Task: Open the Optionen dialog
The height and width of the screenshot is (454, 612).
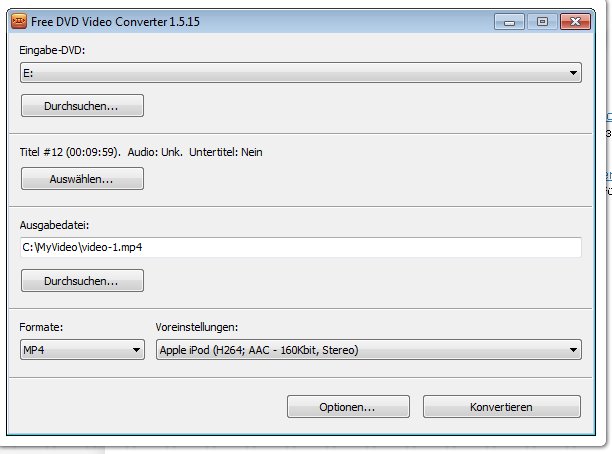Action: tap(347, 407)
